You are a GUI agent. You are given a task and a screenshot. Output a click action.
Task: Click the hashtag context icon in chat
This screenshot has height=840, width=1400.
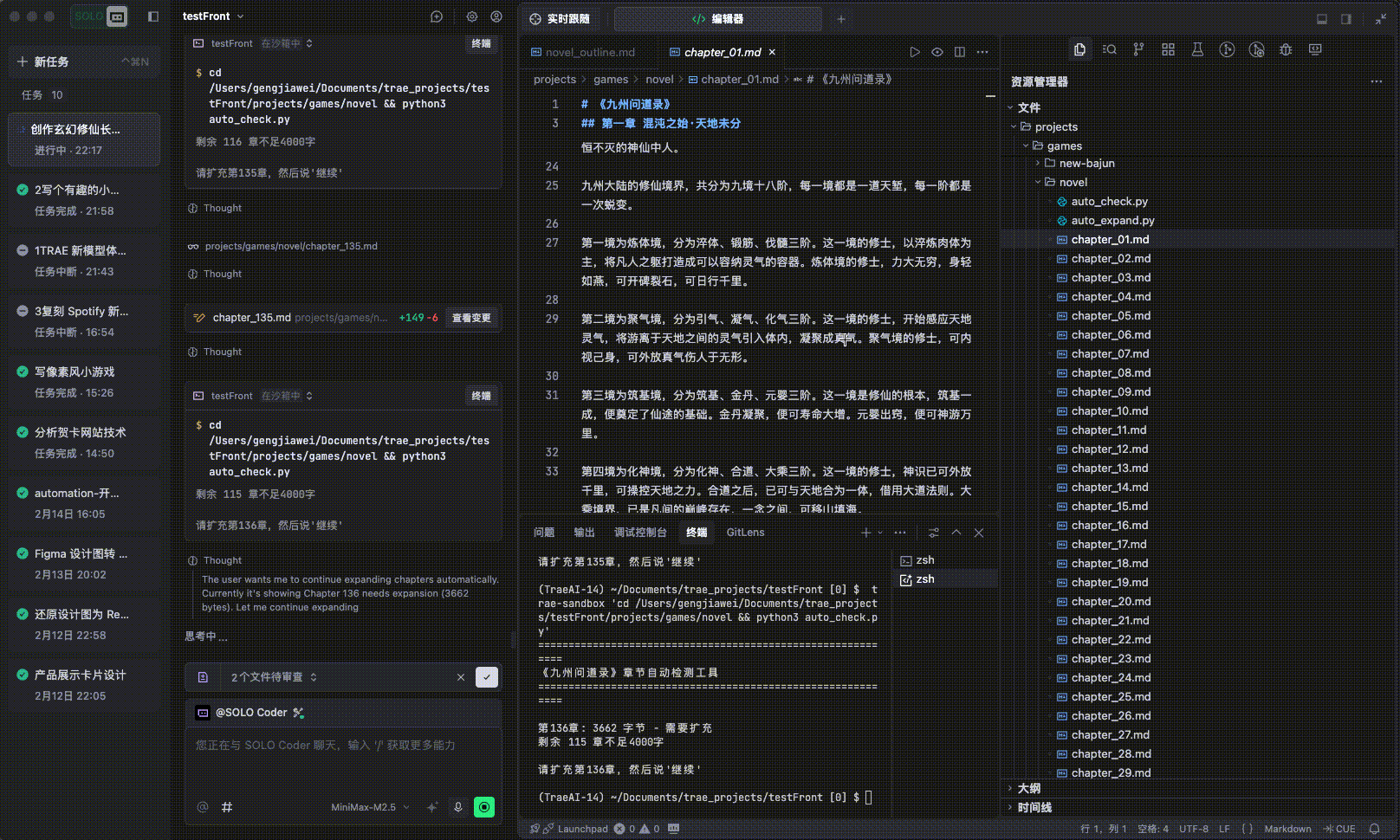pyautogui.click(x=227, y=807)
